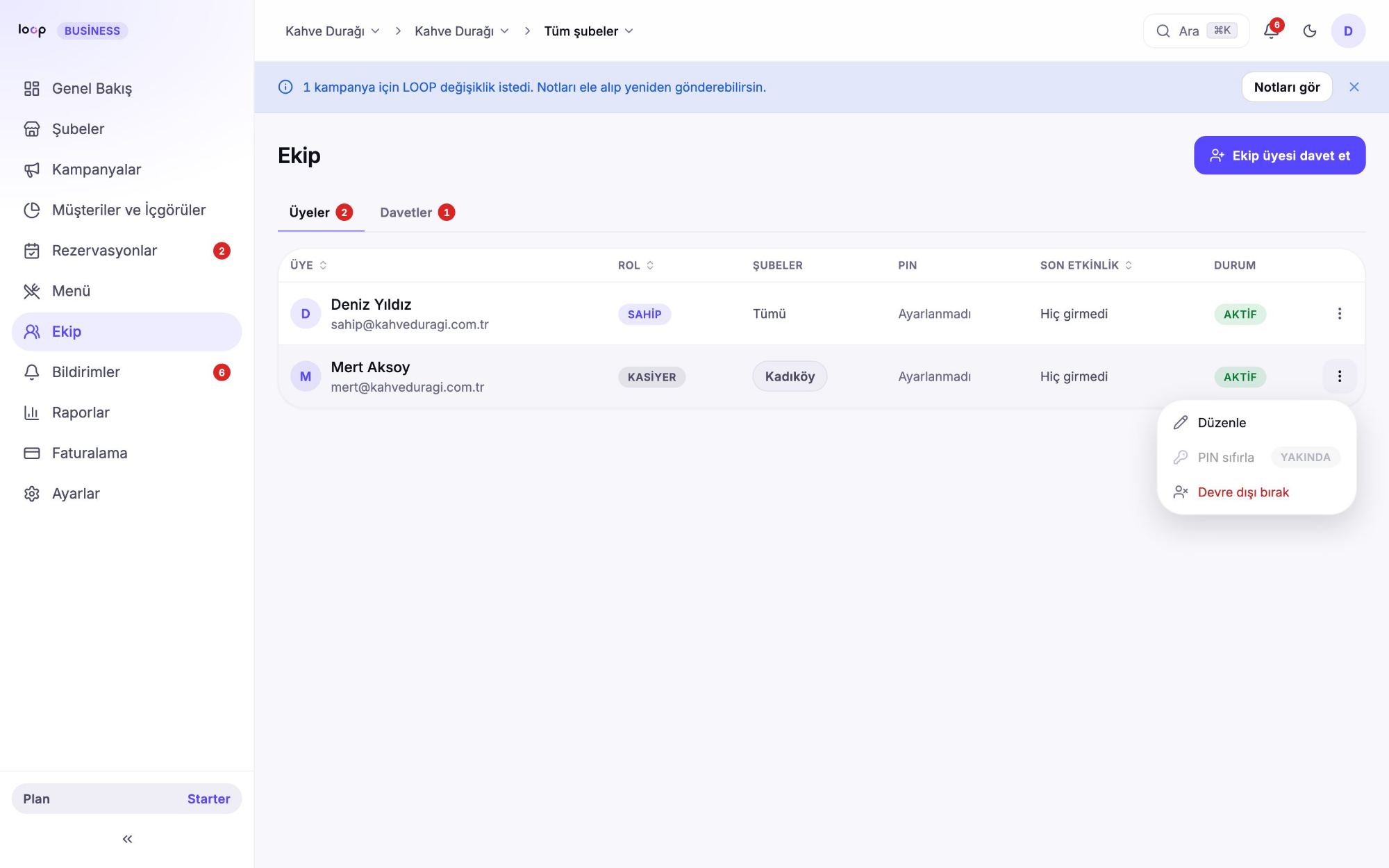This screenshot has width=1389, height=868.
Task: Click the AKTİF status badge for Mert Aksoy
Action: click(1240, 377)
